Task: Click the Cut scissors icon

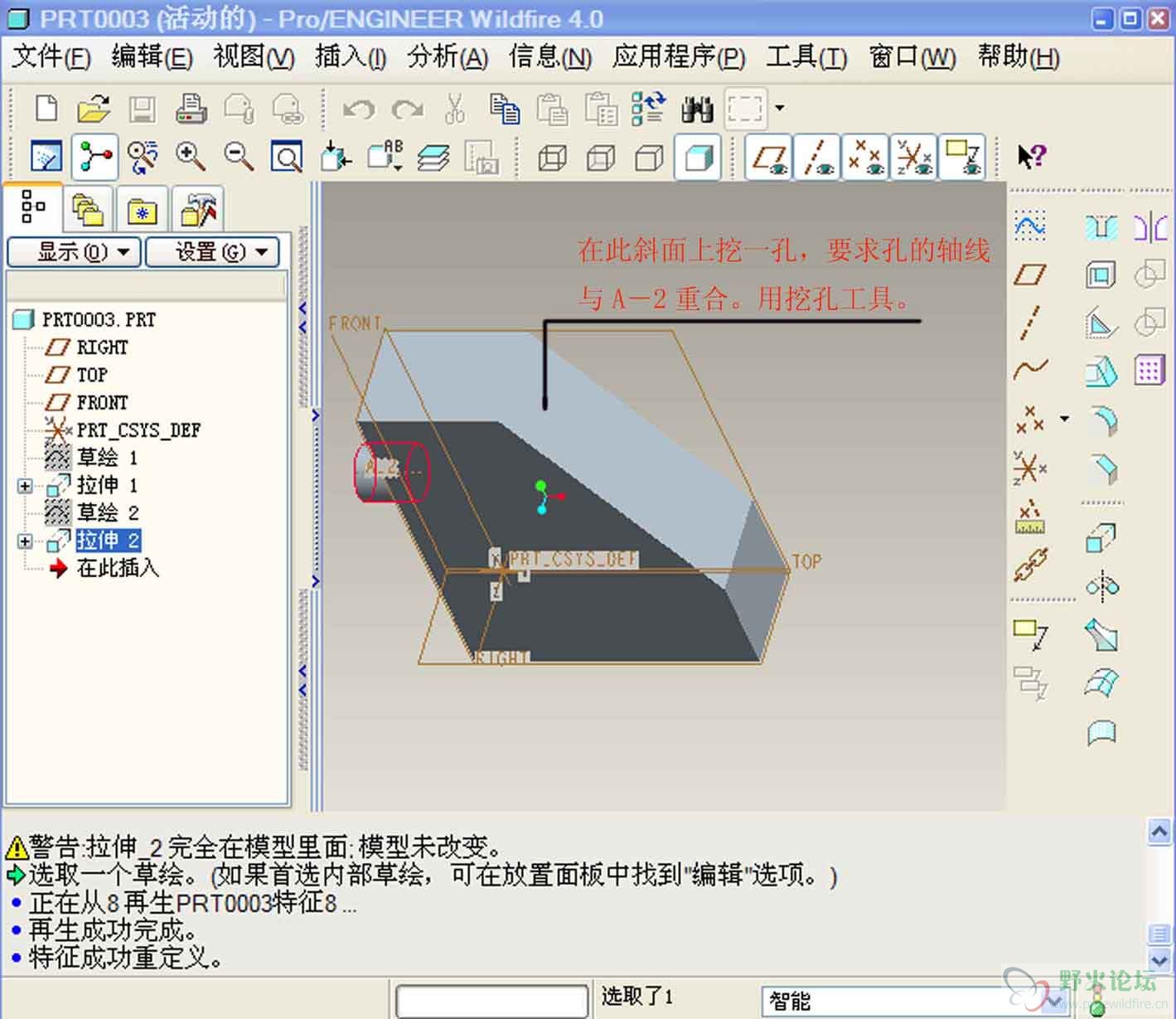Action: coord(455,109)
